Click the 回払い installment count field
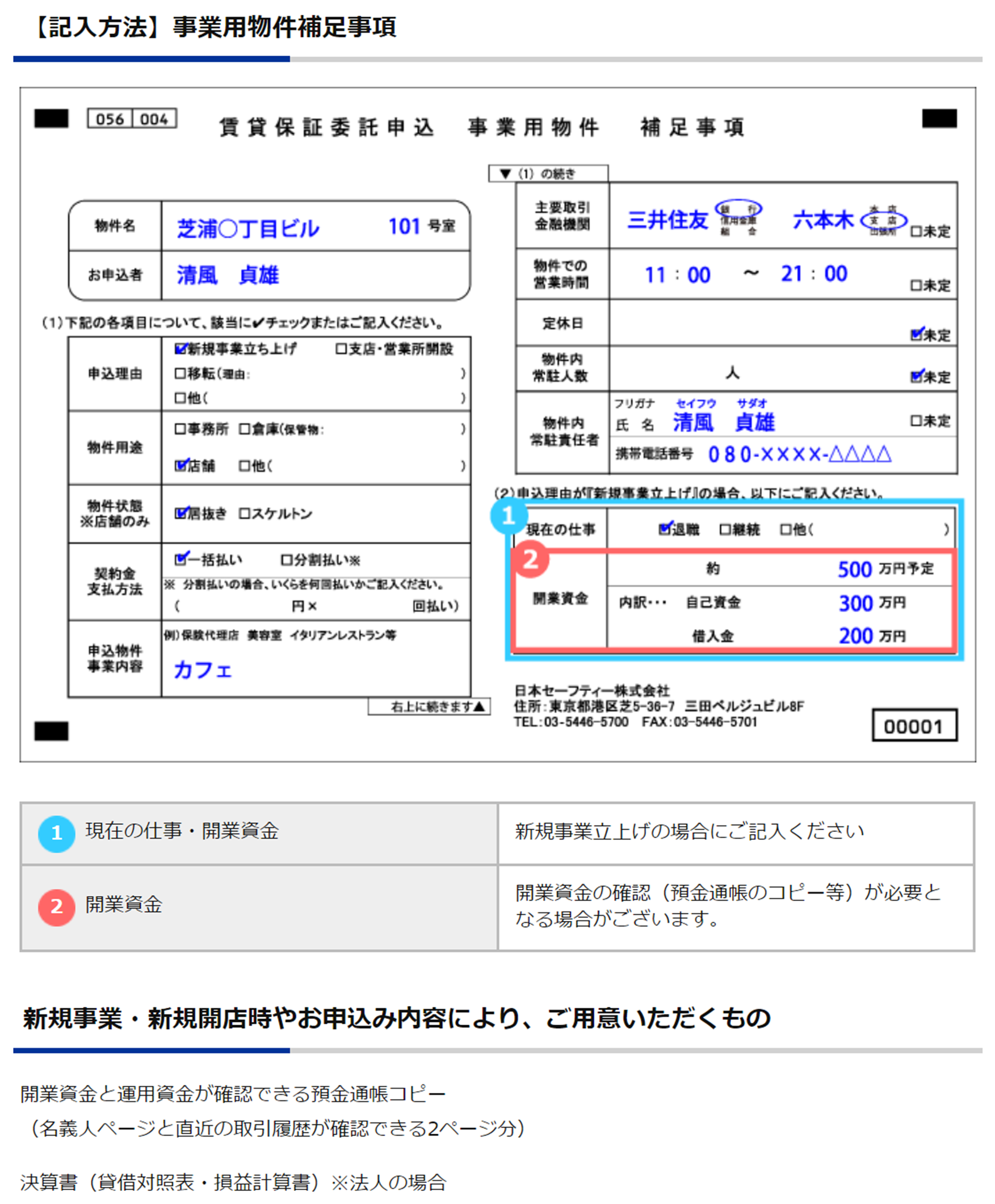The width and height of the screenshot is (995, 1204). click(x=364, y=605)
